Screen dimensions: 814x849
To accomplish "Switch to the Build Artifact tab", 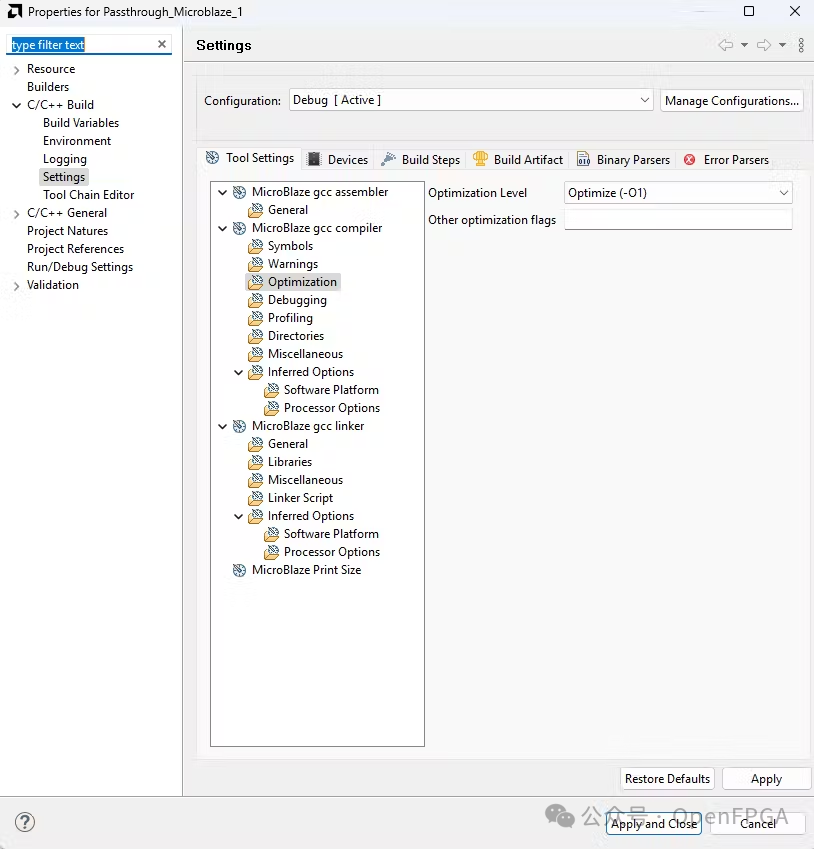I will [x=518, y=159].
